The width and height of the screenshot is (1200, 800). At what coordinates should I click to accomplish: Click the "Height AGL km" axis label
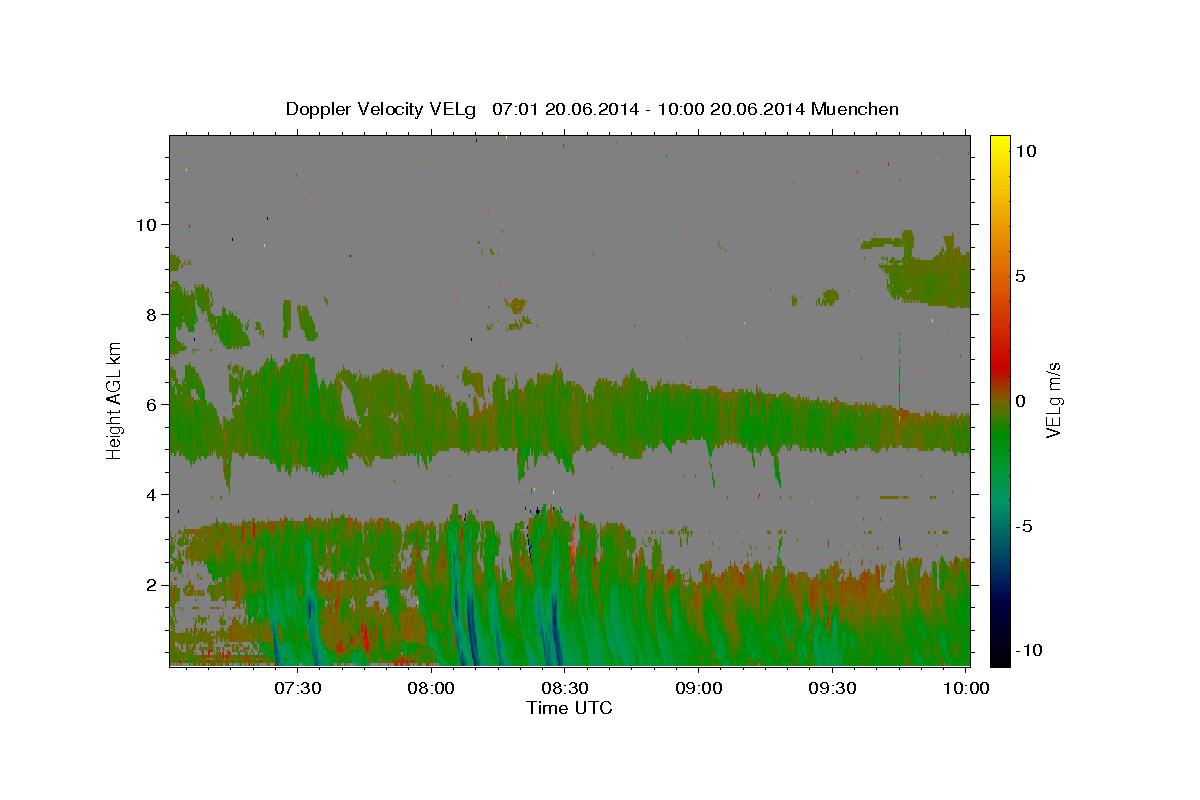coord(115,400)
